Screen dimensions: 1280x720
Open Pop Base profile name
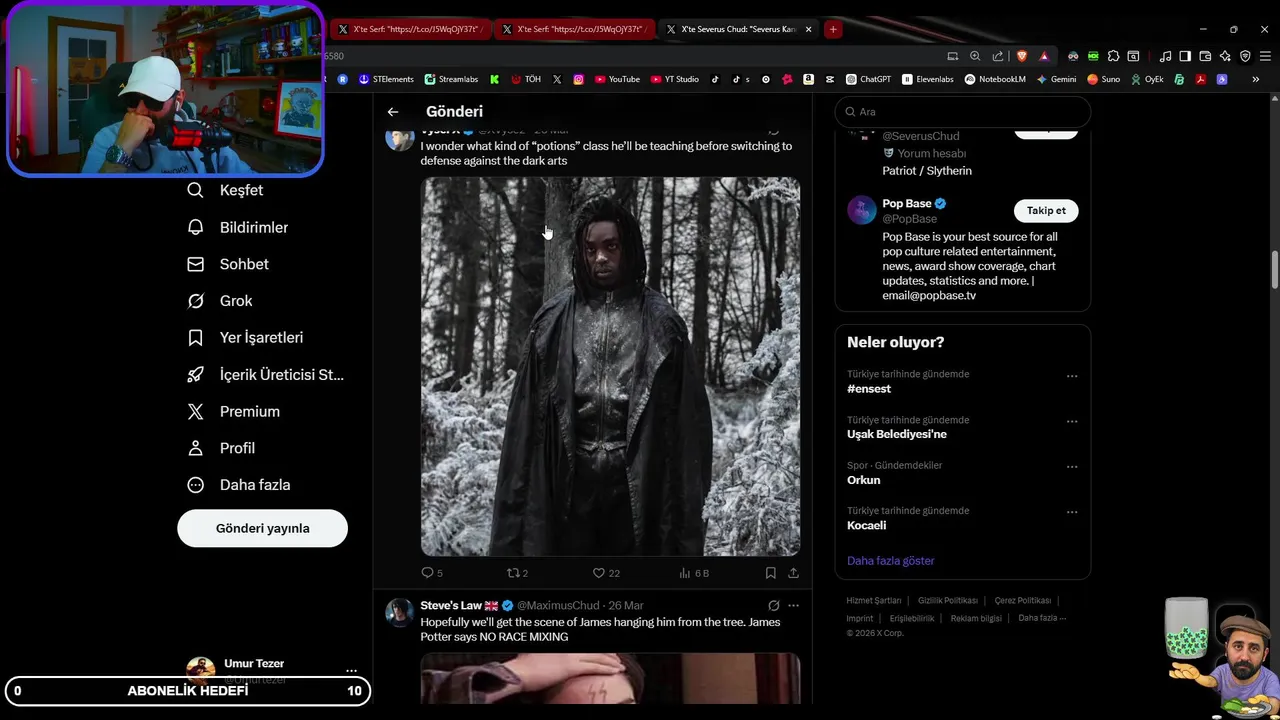(907, 203)
